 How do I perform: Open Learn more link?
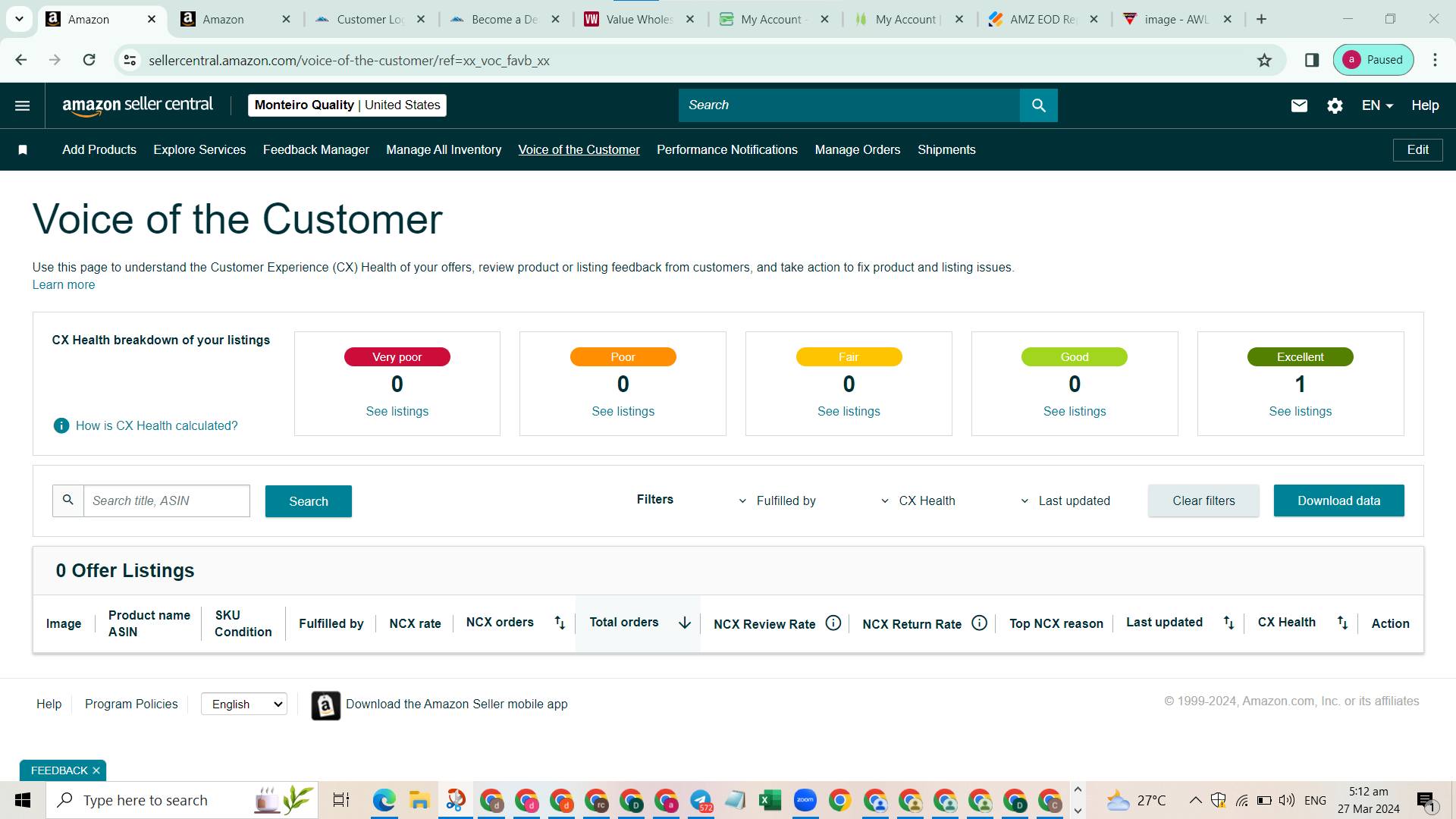pos(64,285)
